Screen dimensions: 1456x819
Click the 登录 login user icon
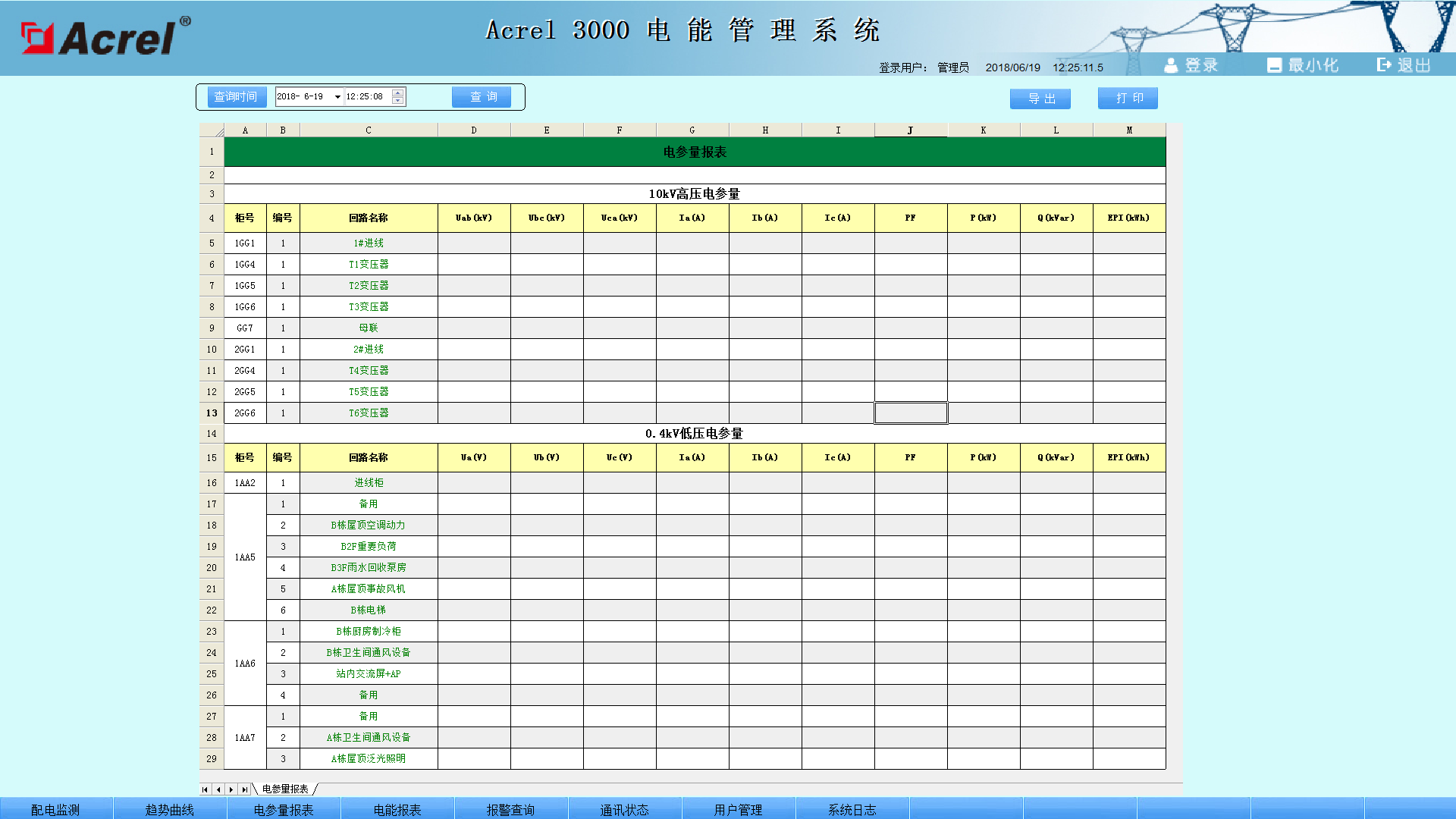click(x=1171, y=66)
